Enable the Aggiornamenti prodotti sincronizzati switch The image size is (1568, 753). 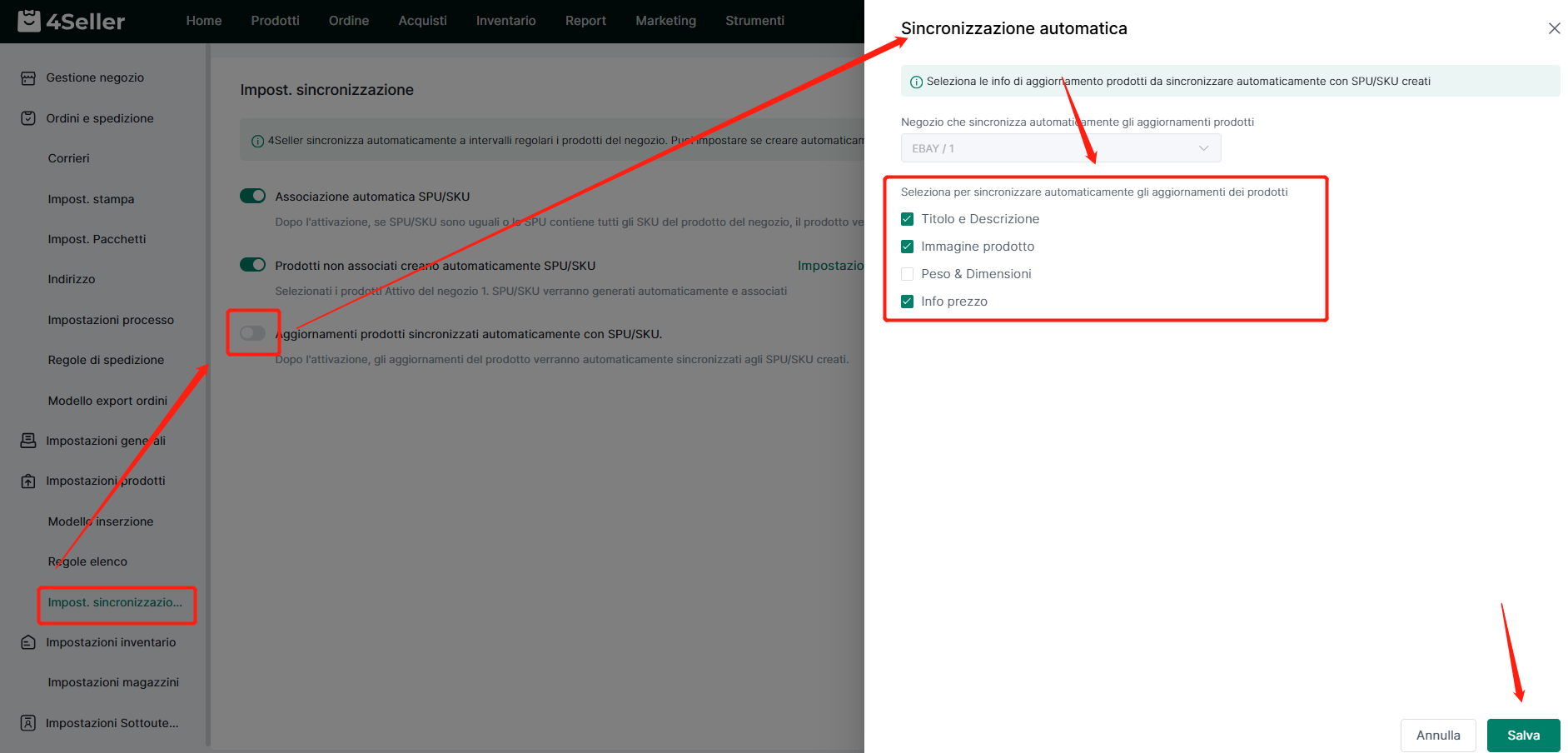tap(252, 333)
